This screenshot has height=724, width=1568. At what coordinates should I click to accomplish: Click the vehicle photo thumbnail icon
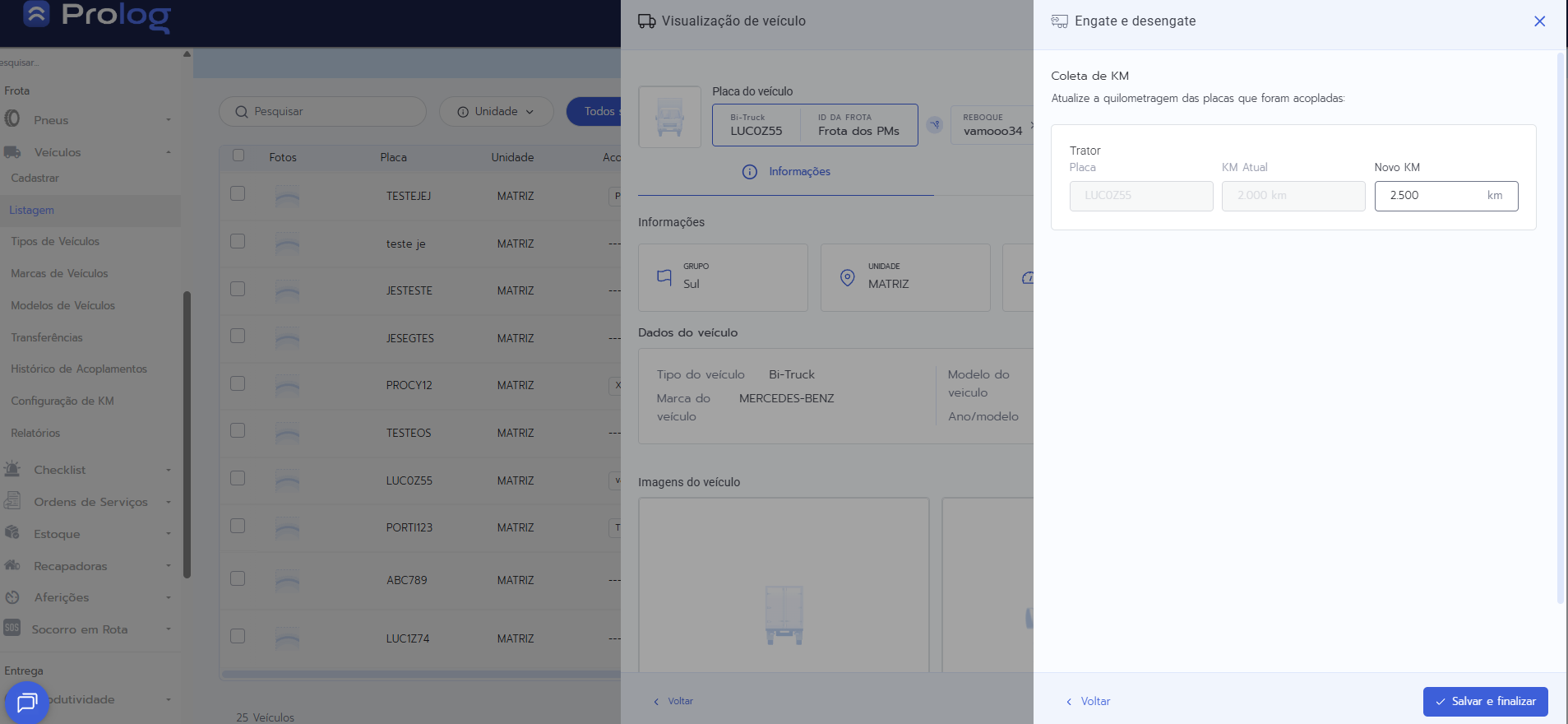(669, 117)
